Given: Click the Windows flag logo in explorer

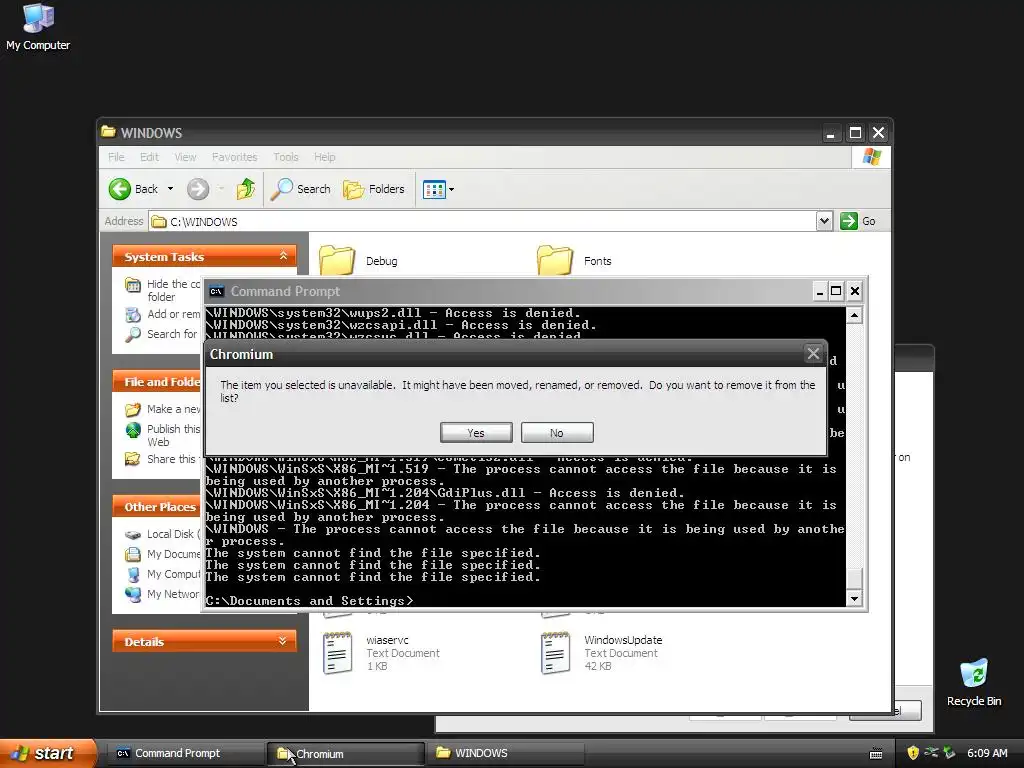Looking at the screenshot, I should click(x=872, y=157).
